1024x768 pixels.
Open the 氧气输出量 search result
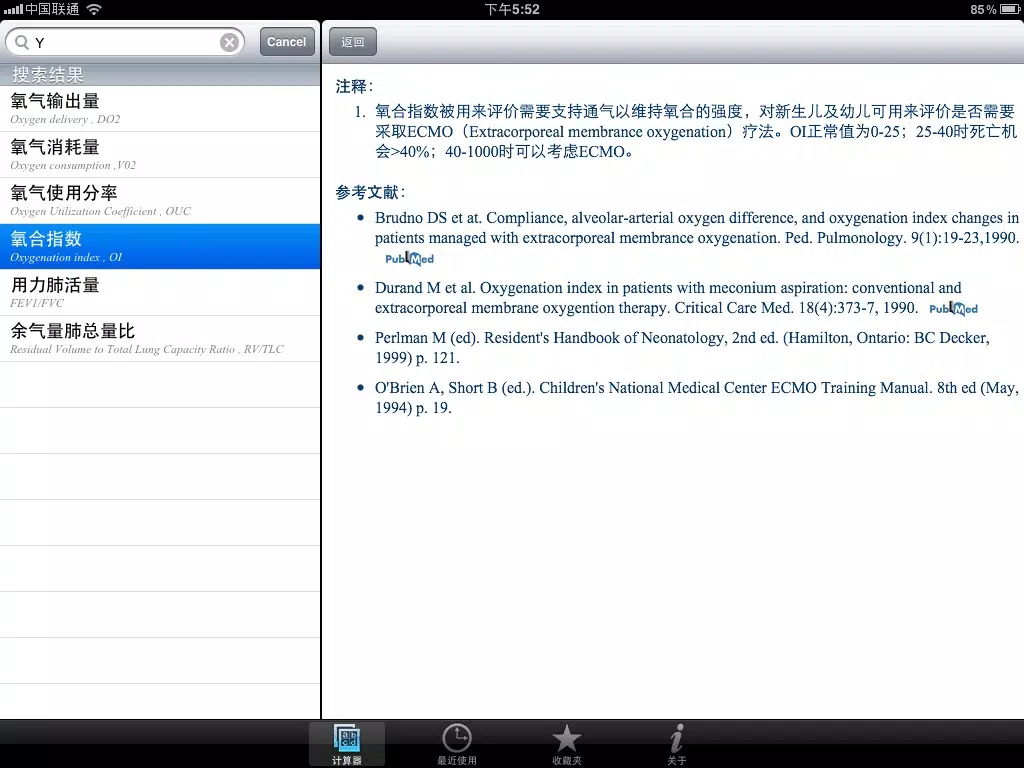[160, 109]
